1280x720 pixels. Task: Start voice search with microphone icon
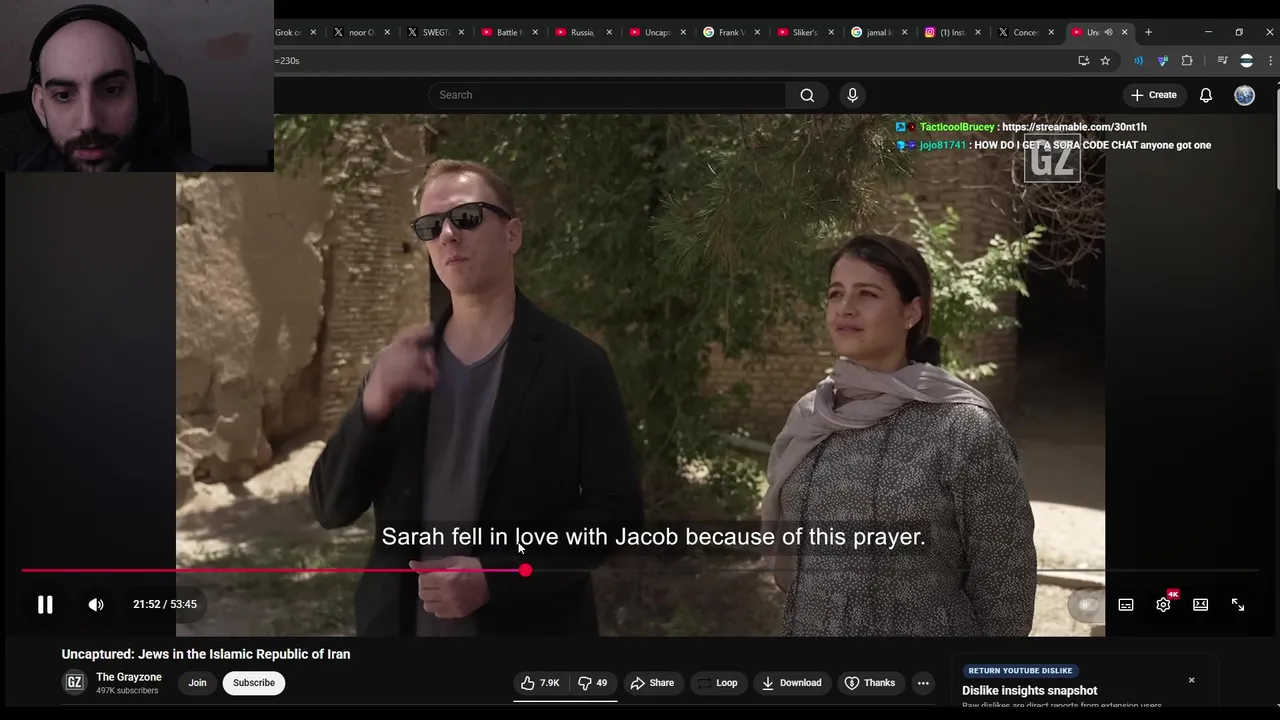[x=852, y=95]
